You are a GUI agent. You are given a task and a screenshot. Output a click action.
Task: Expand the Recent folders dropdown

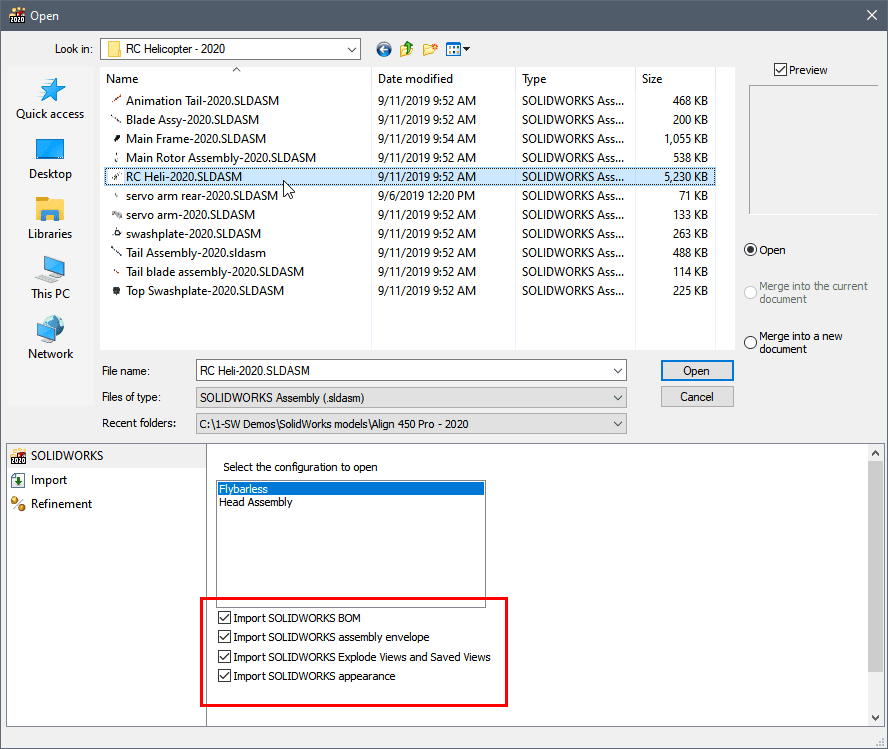tap(618, 424)
